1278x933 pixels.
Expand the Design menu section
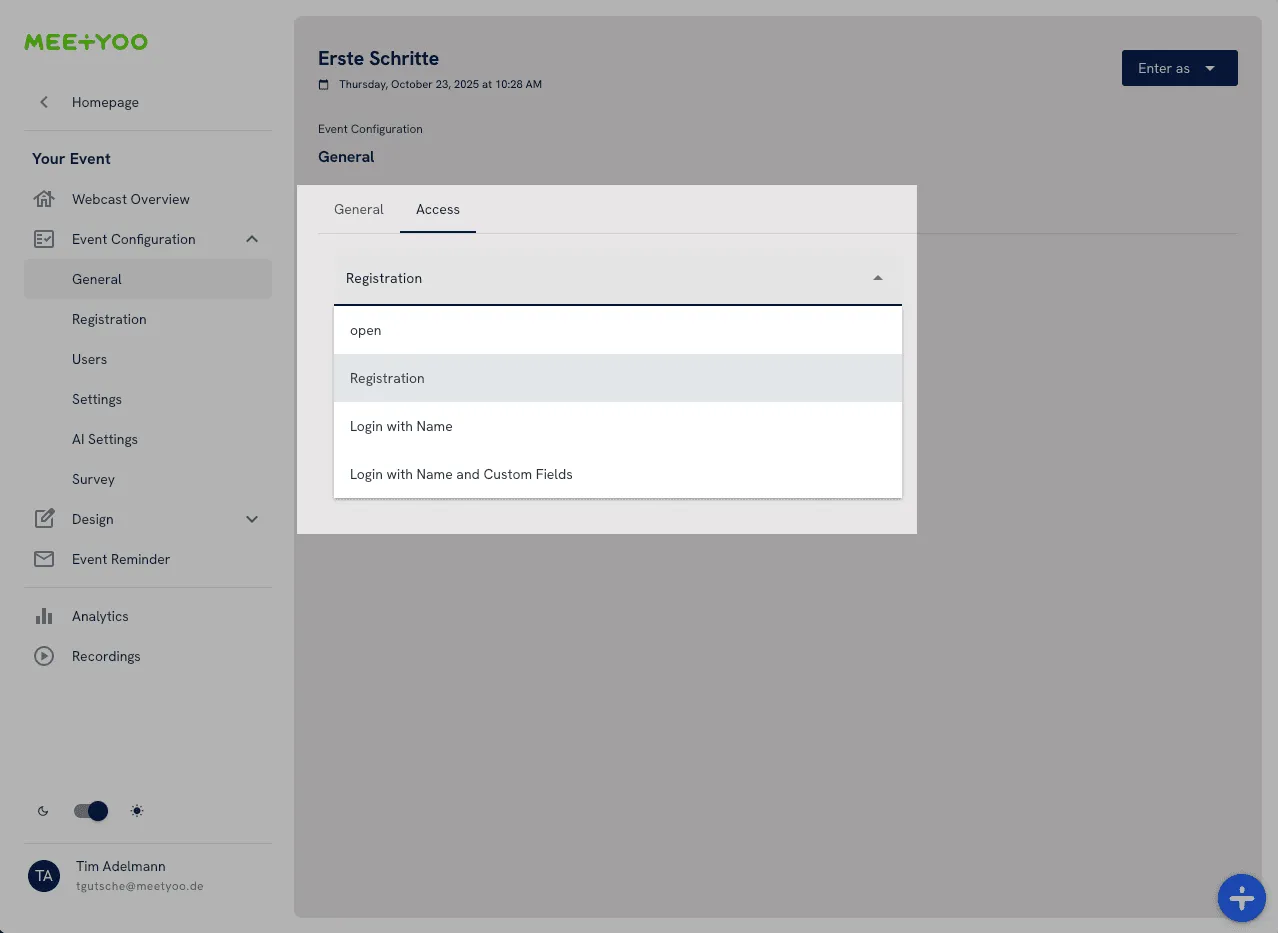tap(252, 519)
